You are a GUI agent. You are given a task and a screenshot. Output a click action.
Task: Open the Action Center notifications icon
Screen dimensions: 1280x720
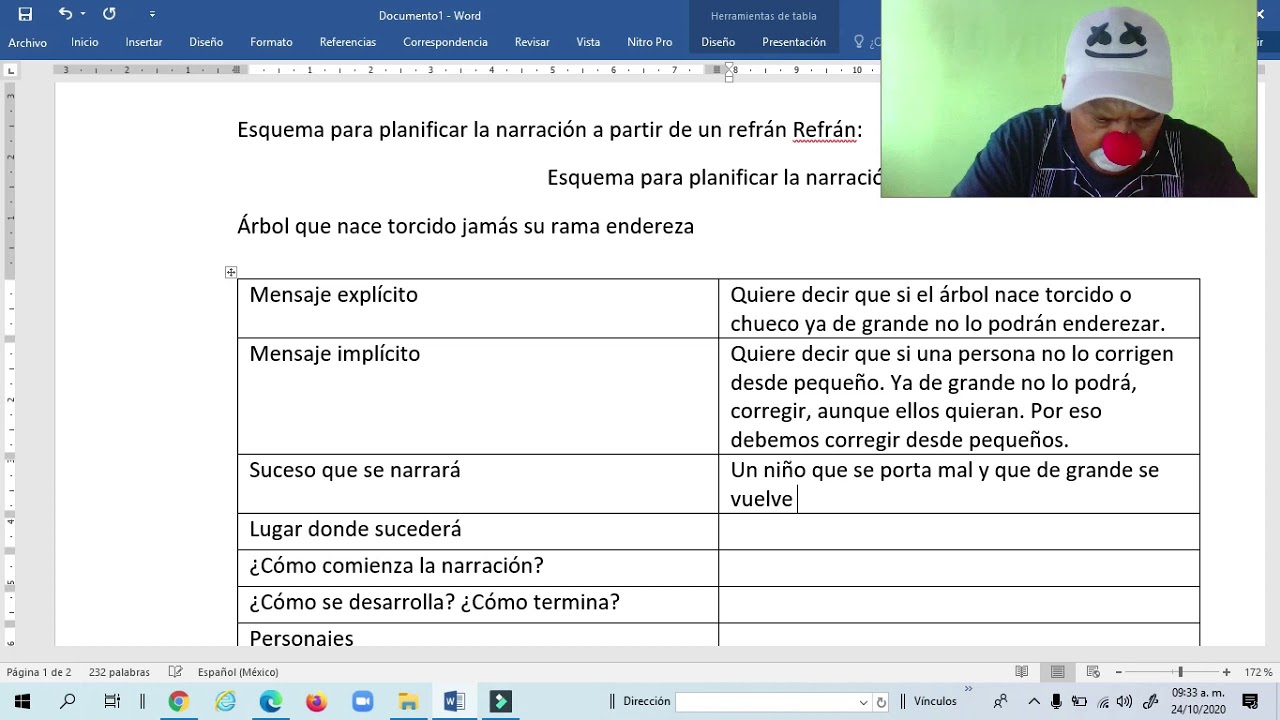tap(1250, 702)
